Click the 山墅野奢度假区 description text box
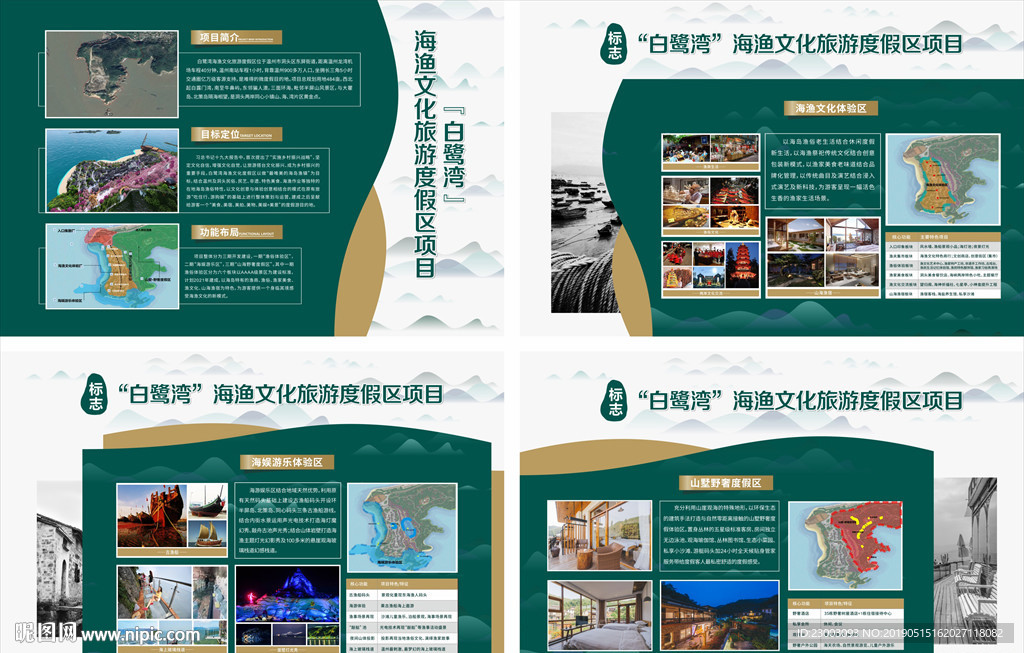This screenshot has width=1024, height=653. point(720,536)
